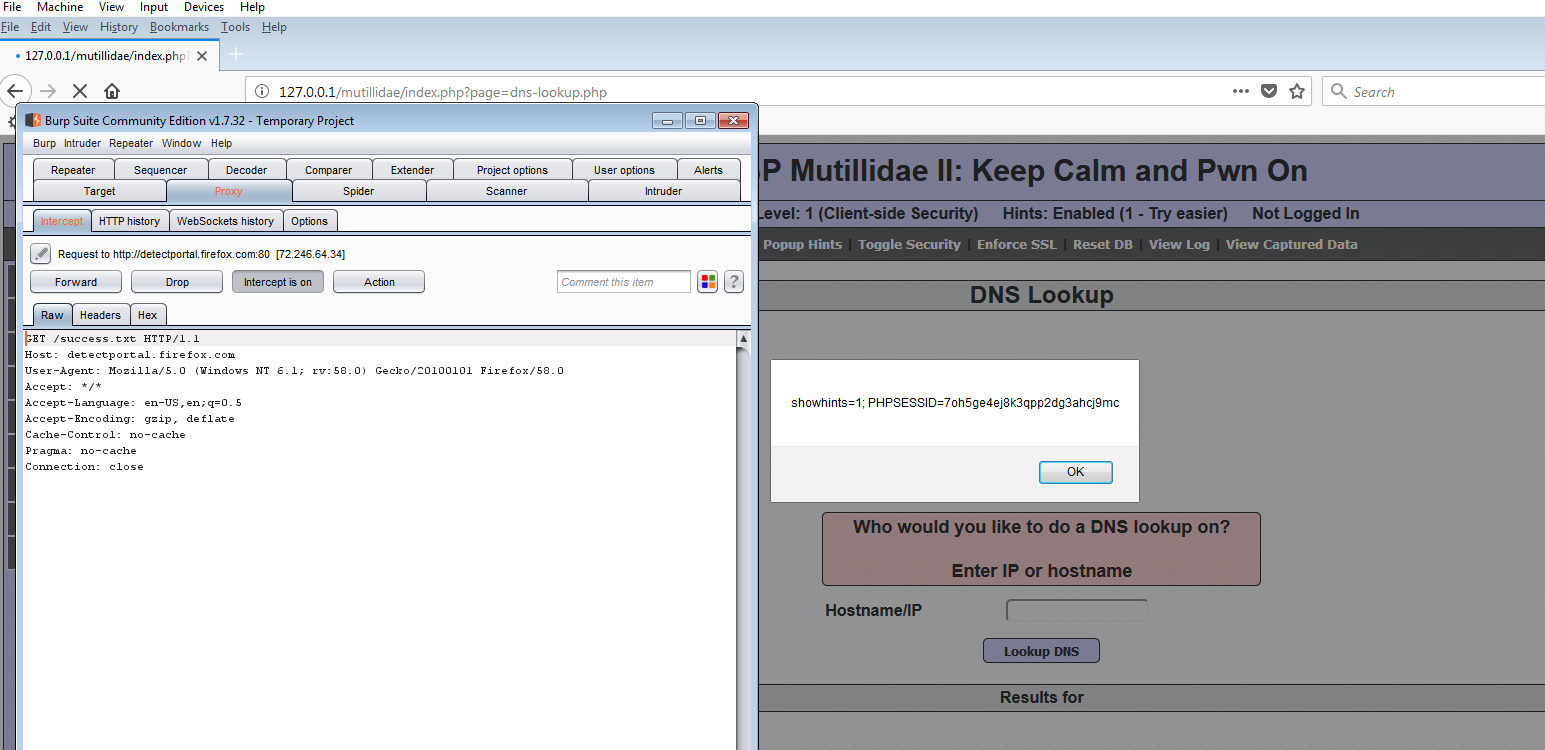Switch to the Repeater tool tab
This screenshot has height=750, width=1545.
point(73,170)
